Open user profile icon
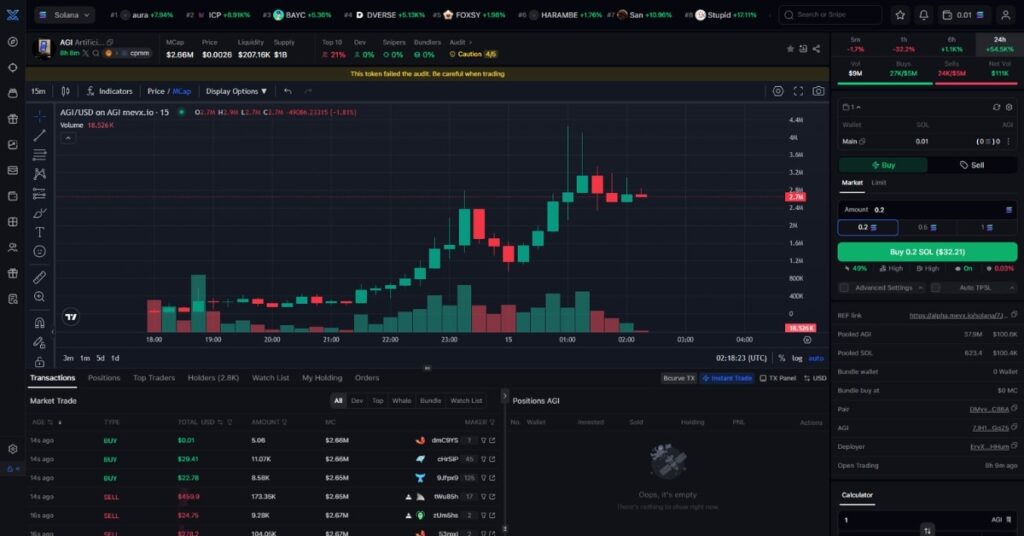Screen dimensions: 1024x536 1006,15
